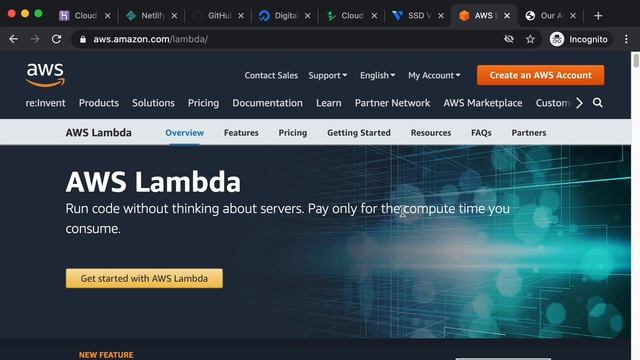The height and width of the screenshot is (360, 640).
Task: Open re:Invent in top navigation
Action: pyautogui.click(x=45, y=103)
